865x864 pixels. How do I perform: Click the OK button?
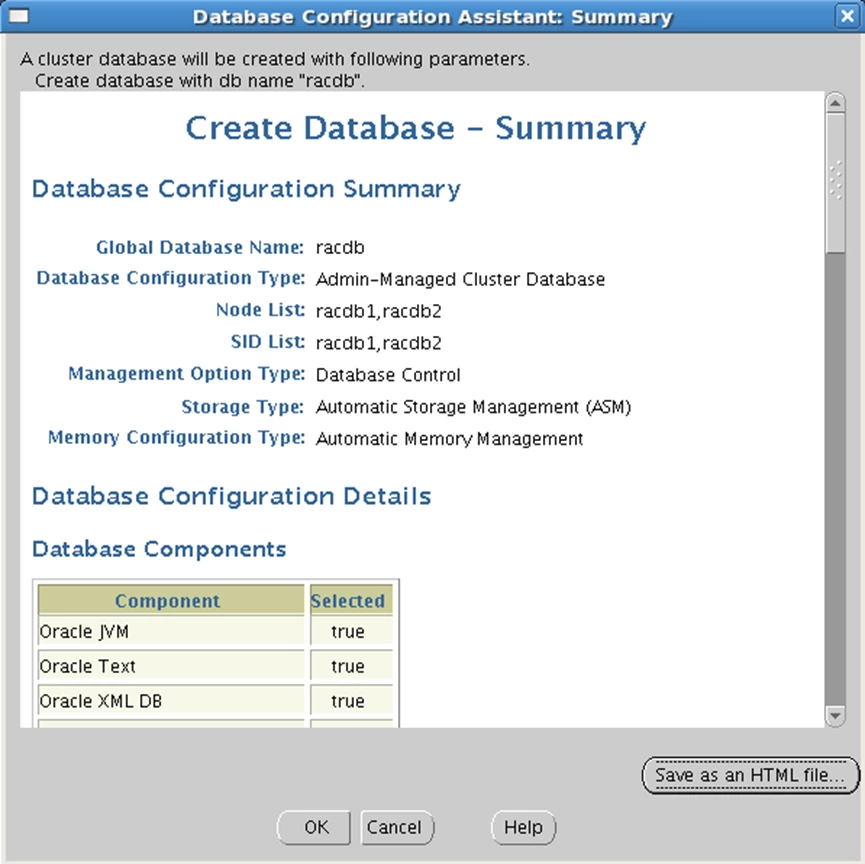tap(313, 827)
